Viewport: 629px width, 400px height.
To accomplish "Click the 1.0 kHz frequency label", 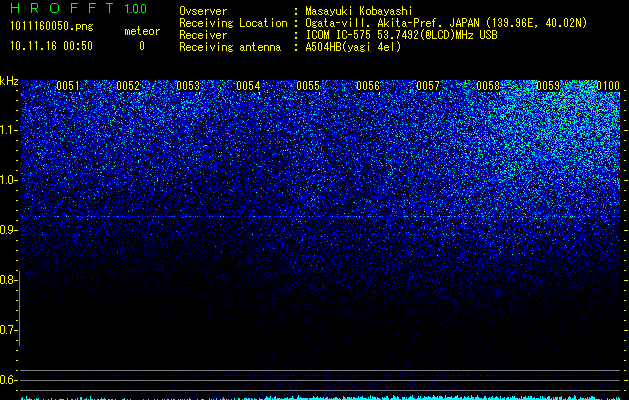I will (7, 180).
